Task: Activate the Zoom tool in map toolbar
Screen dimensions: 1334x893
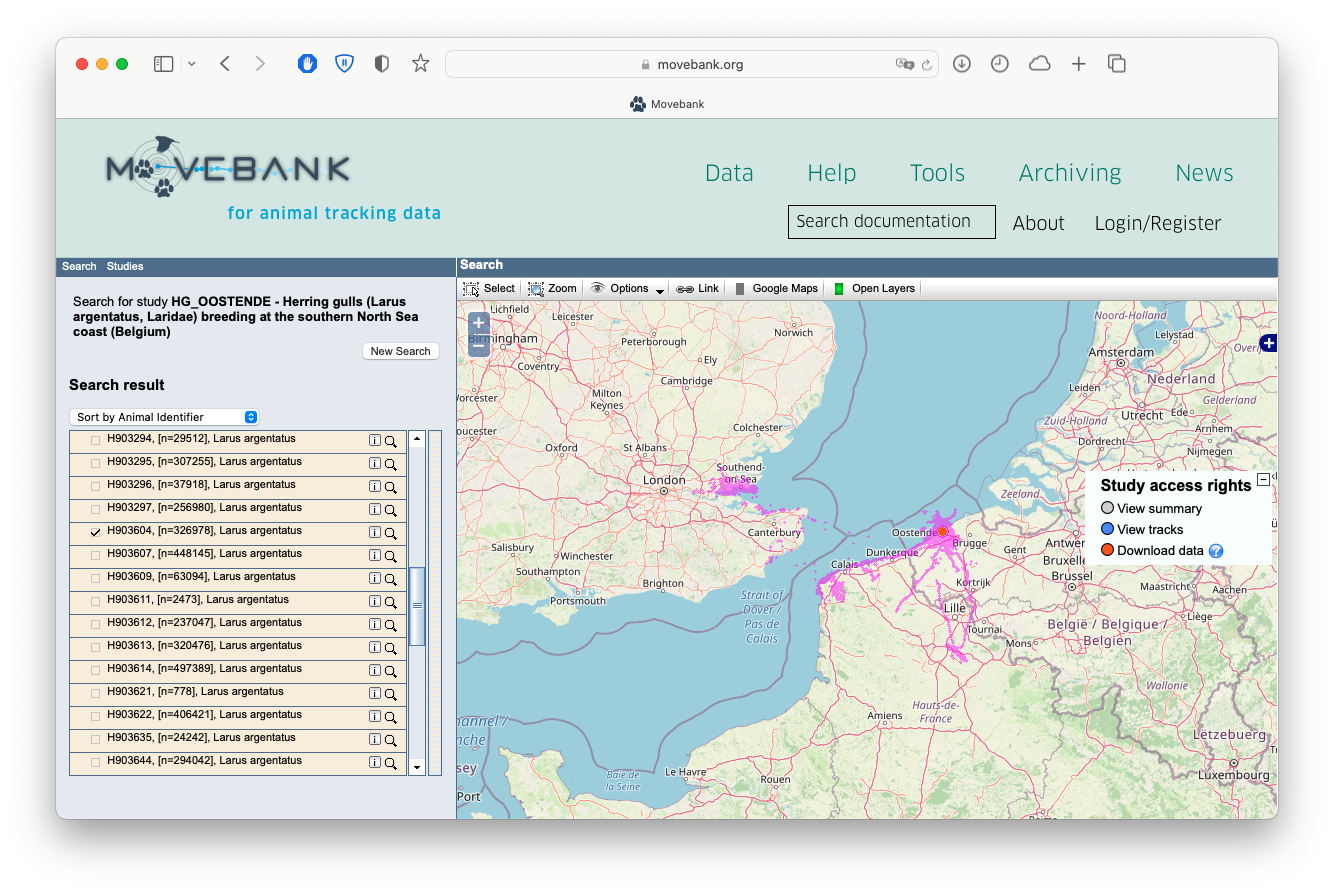Action: coord(552,288)
